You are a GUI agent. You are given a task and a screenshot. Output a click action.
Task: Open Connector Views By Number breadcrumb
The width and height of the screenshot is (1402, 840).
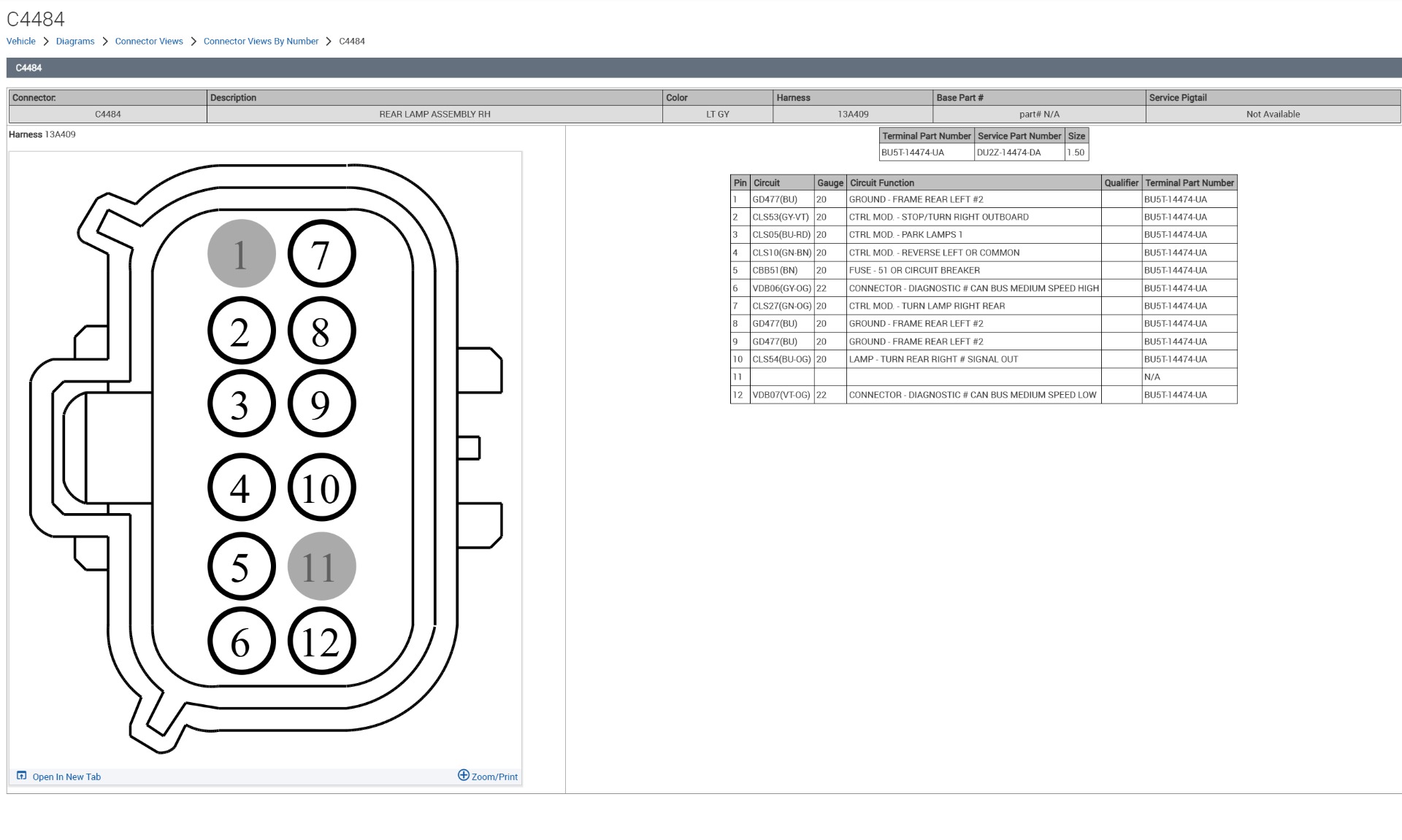(261, 41)
